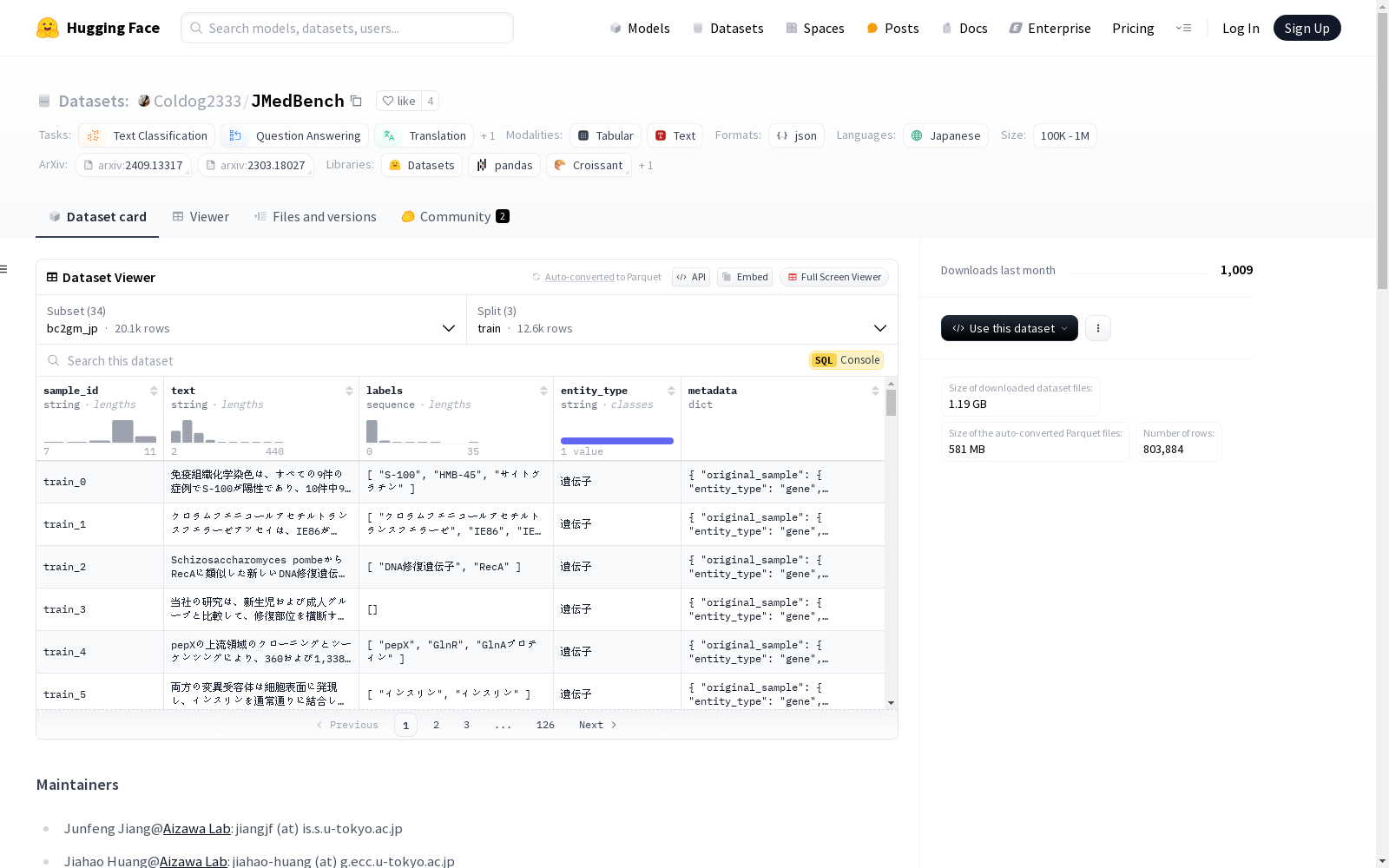Click the like heart button
The width and height of the screenshot is (1389, 868).
pos(399,101)
